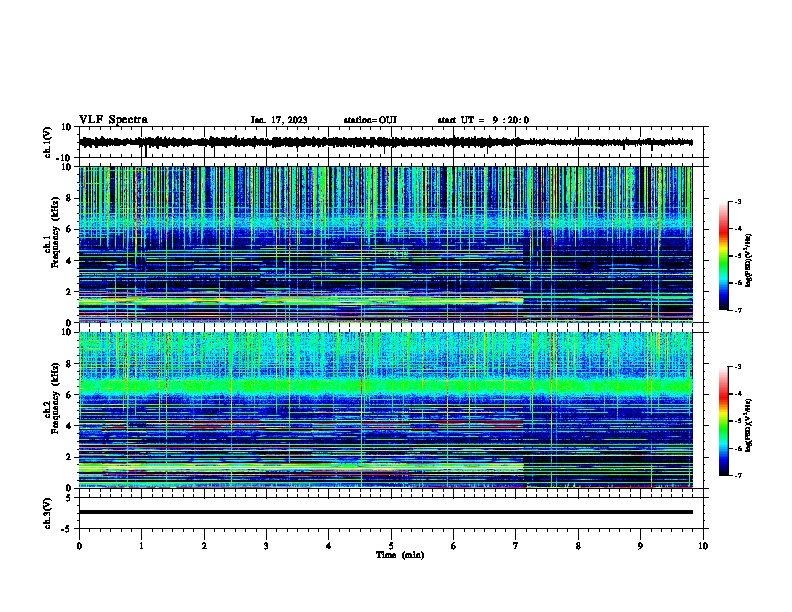Click the log(PSD) label beside lower color bar
792x612 pixels.
(749, 425)
